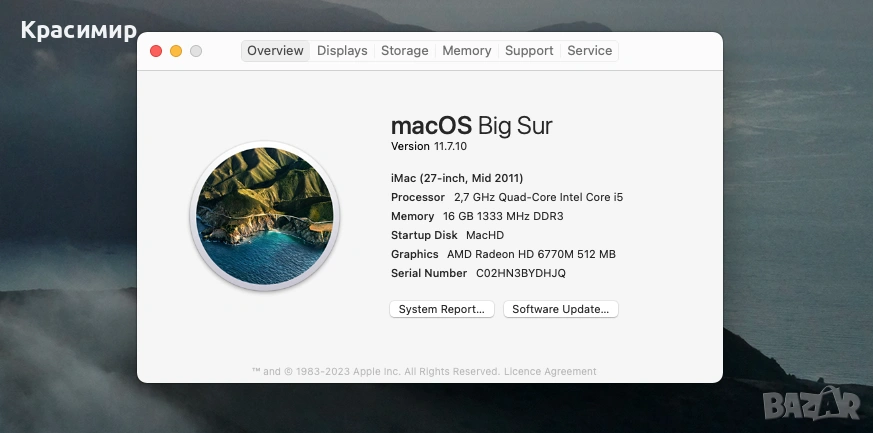Switch to the Displays tab

coord(342,51)
